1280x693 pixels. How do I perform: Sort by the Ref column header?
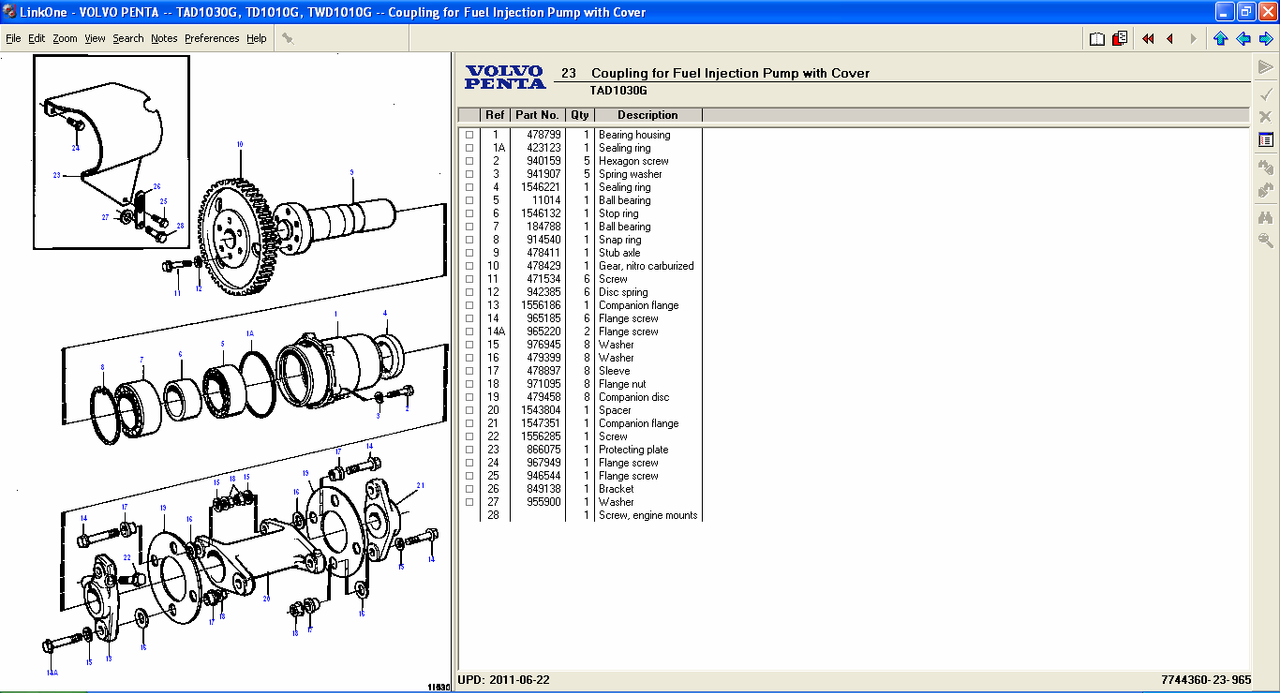click(x=495, y=115)
